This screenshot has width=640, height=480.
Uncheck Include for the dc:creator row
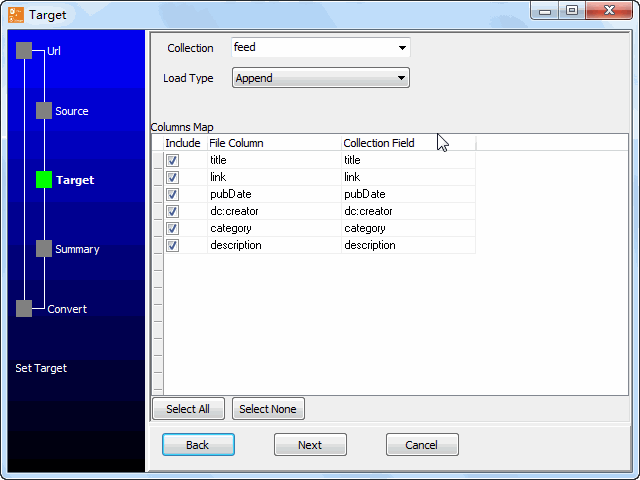pos(173,211)
